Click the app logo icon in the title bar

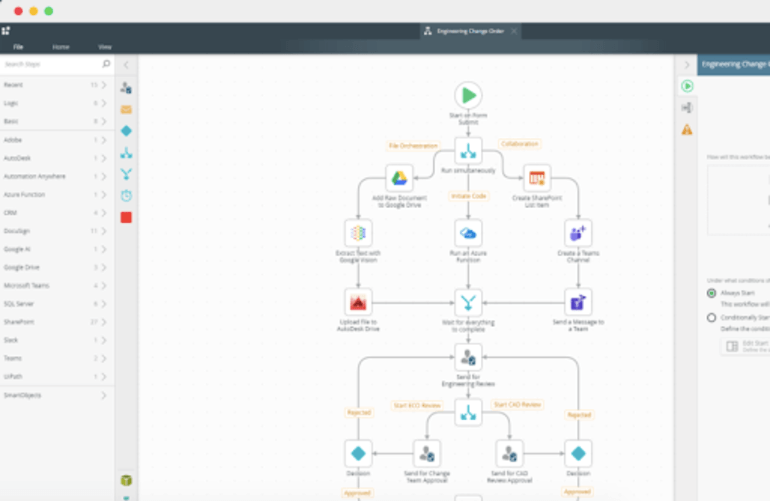5,30
